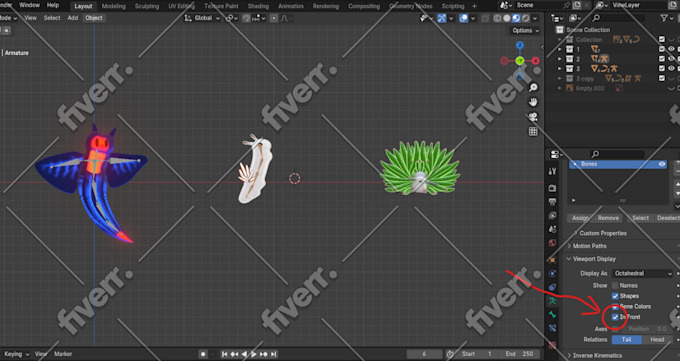Switch to the Shading workspace tab
The height and width of the screenshot is (361, 680).
point(258,6)
